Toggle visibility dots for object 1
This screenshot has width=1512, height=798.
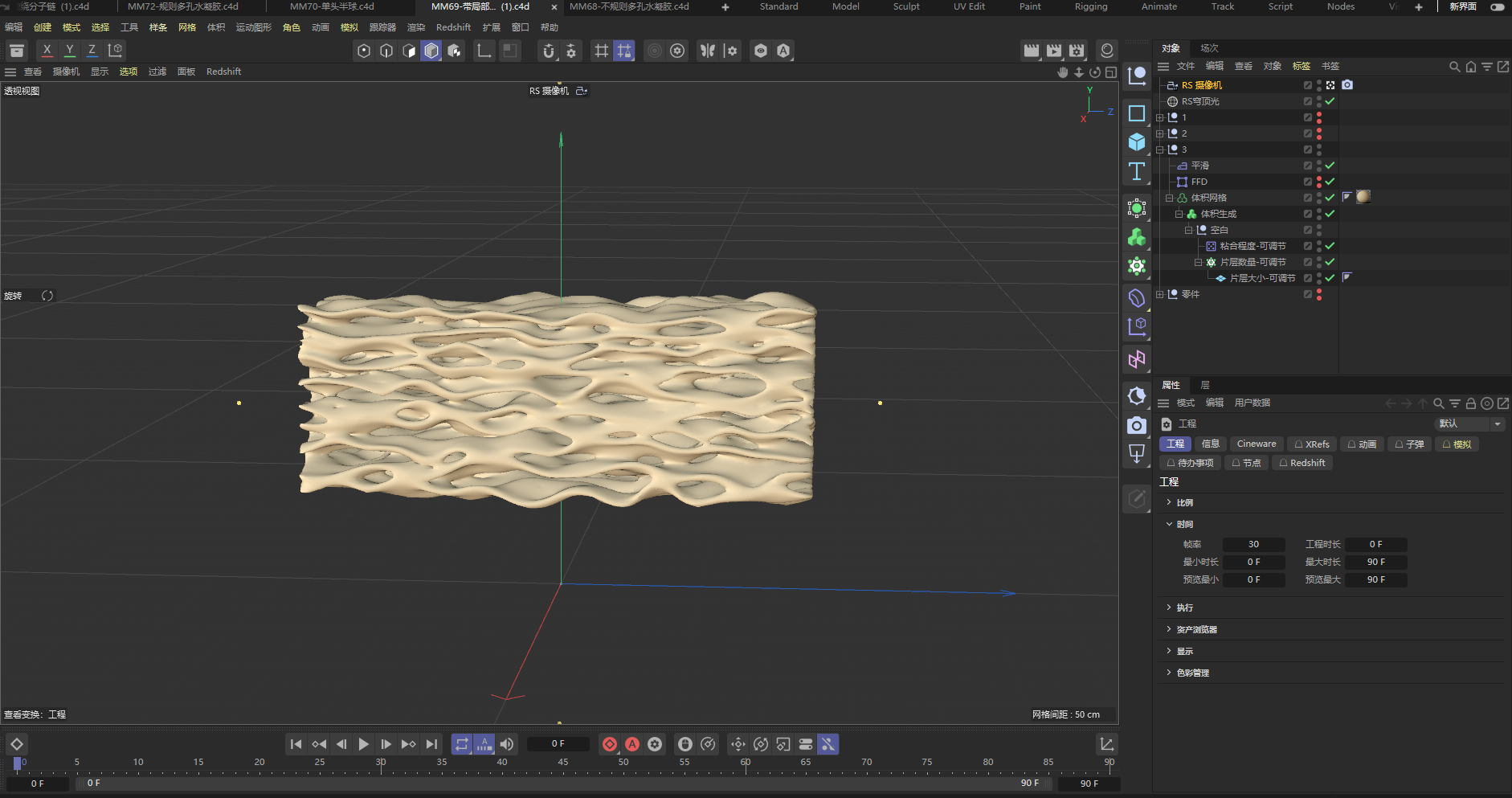pos(1319,117)
